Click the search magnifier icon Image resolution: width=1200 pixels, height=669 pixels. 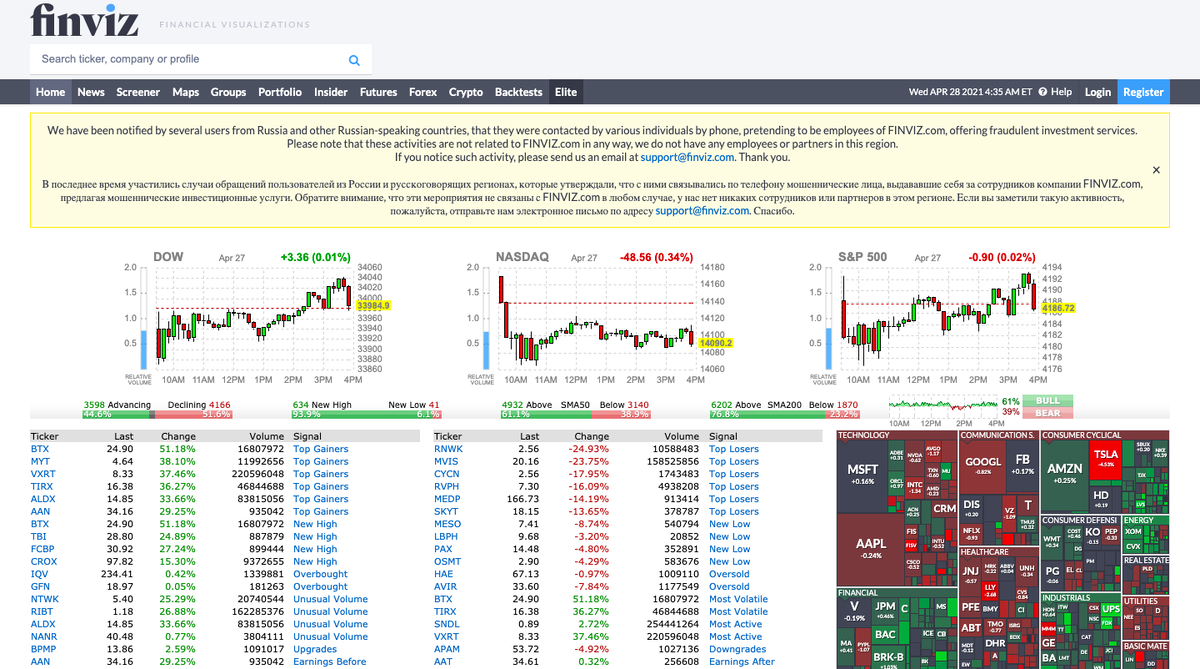tap(353, 60)
